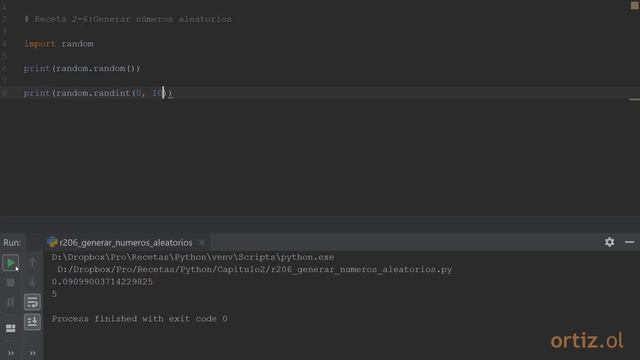Click the Down the stack trace arrow

[32, 282]
